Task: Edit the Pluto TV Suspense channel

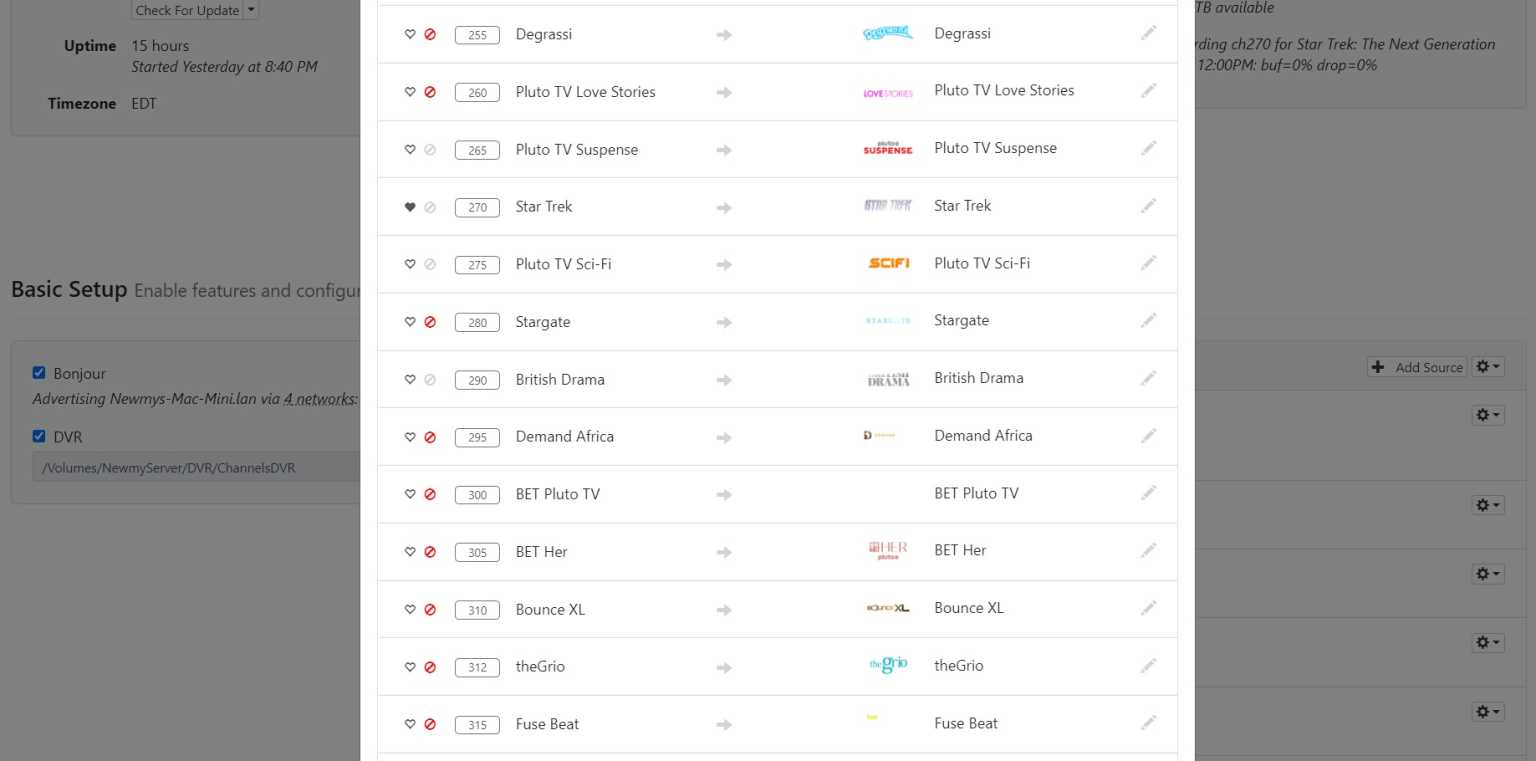Action: pos(1148,148)
